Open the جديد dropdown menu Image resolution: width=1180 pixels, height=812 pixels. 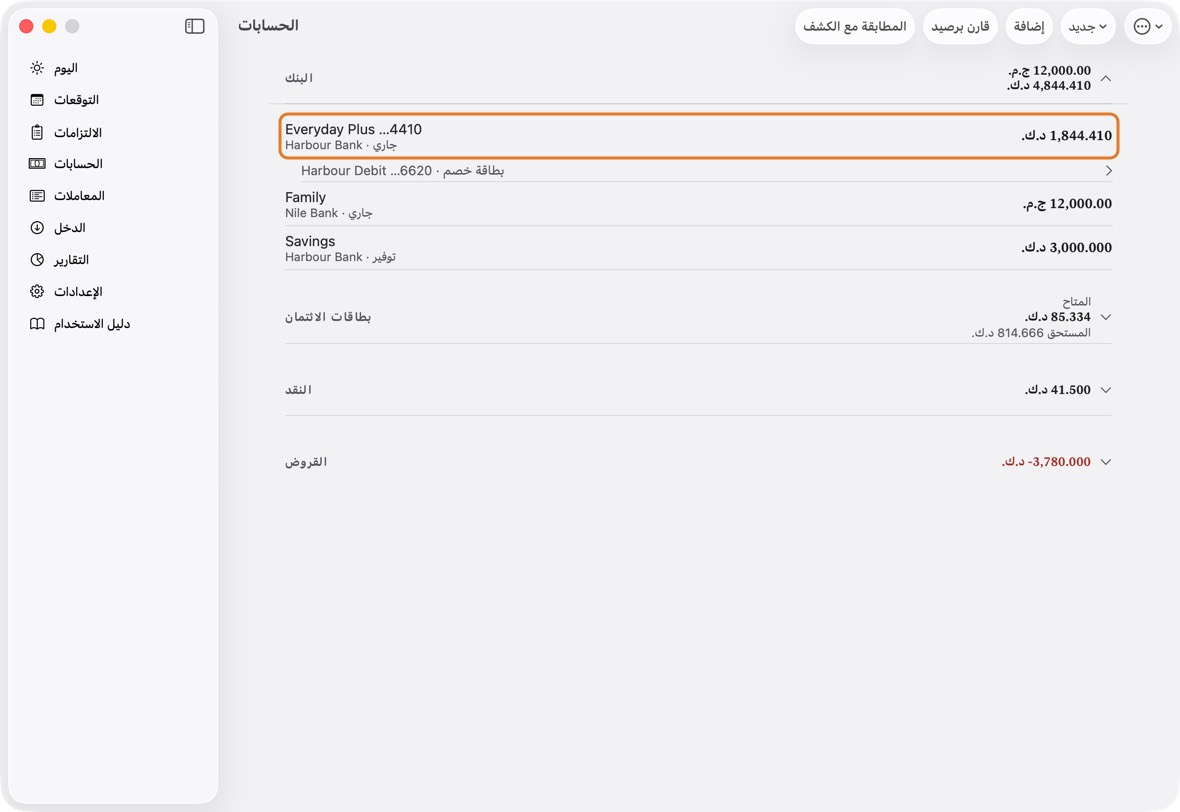click(1088, 26)
